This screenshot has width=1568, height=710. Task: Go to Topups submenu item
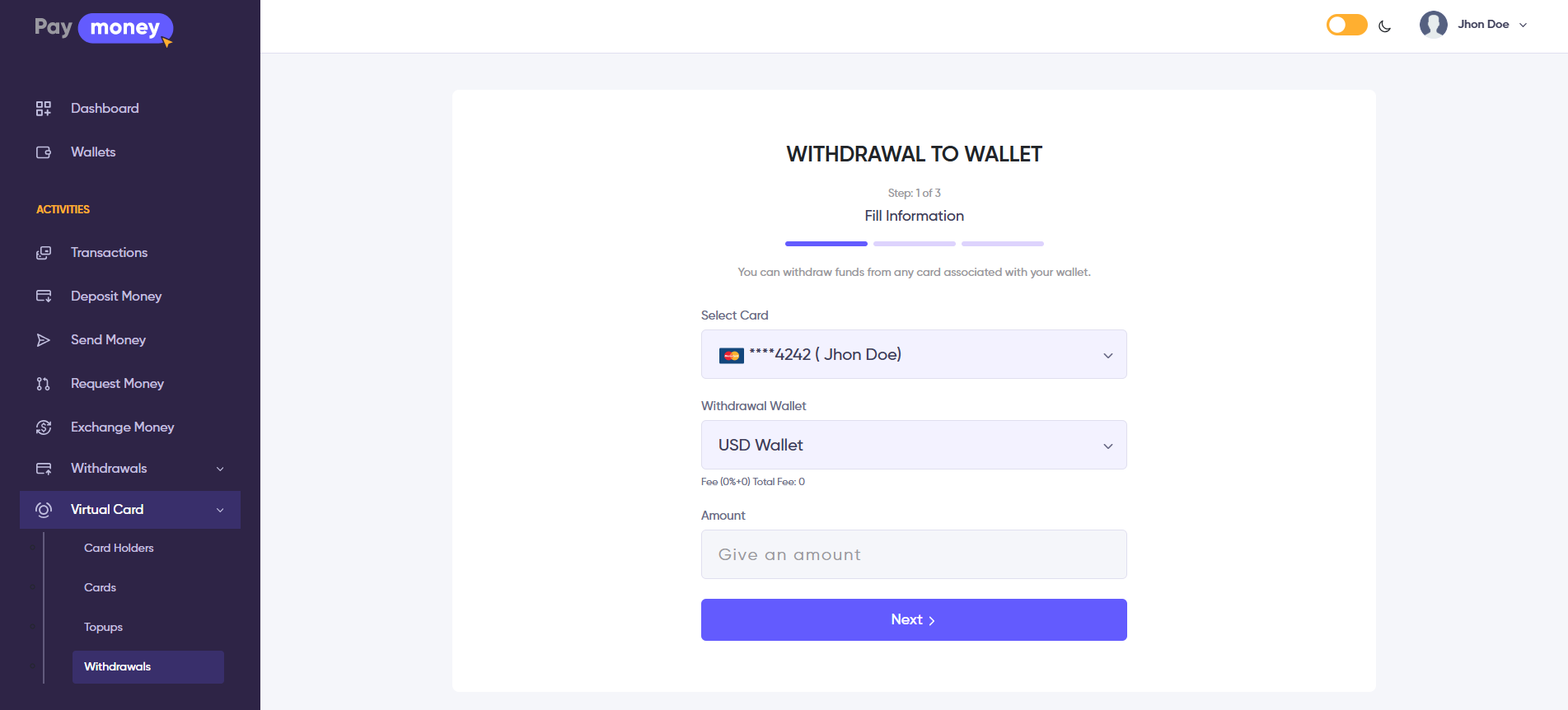pyautogui.click(x=103, y=627)
